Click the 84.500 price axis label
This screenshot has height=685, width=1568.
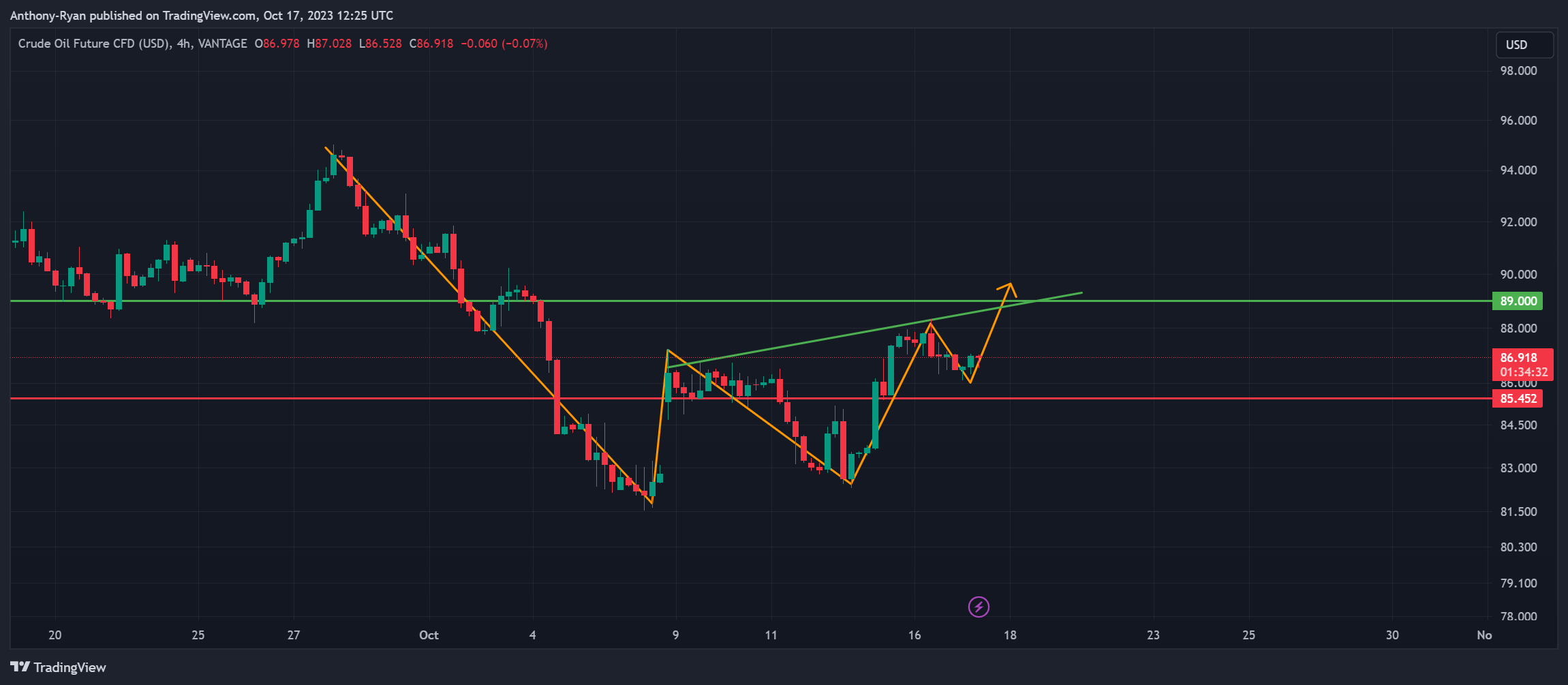[x=1518, y=425]
